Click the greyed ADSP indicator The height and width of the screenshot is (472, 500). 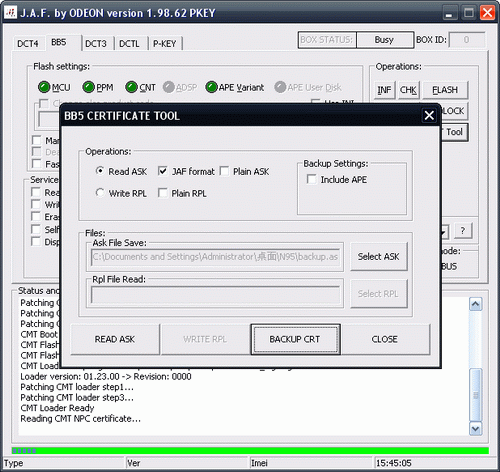point(169,87)
